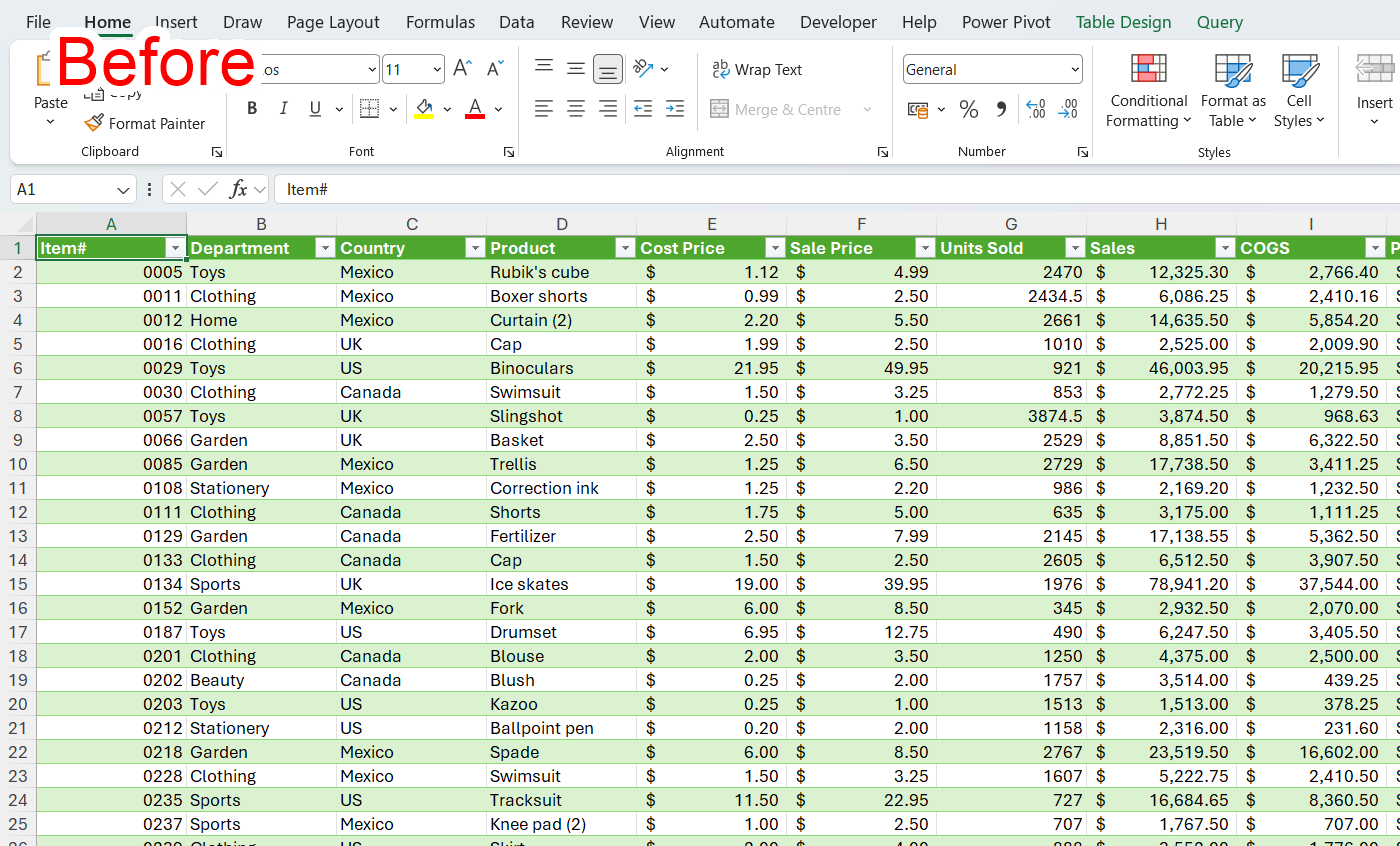The height and width of the screenshot is (846, 1400).
Task: Click the Accounting number format icon
Action: 917,109
